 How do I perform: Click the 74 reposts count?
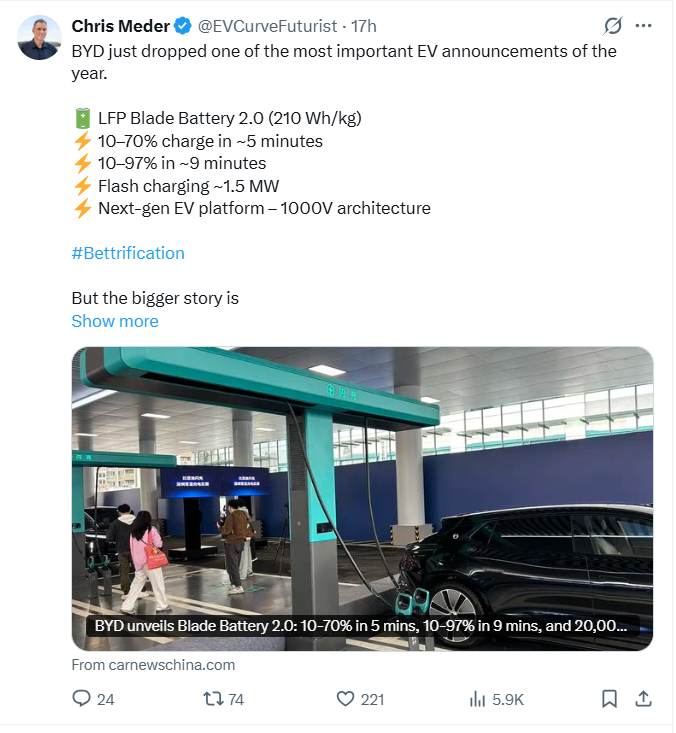coord(236,700)
